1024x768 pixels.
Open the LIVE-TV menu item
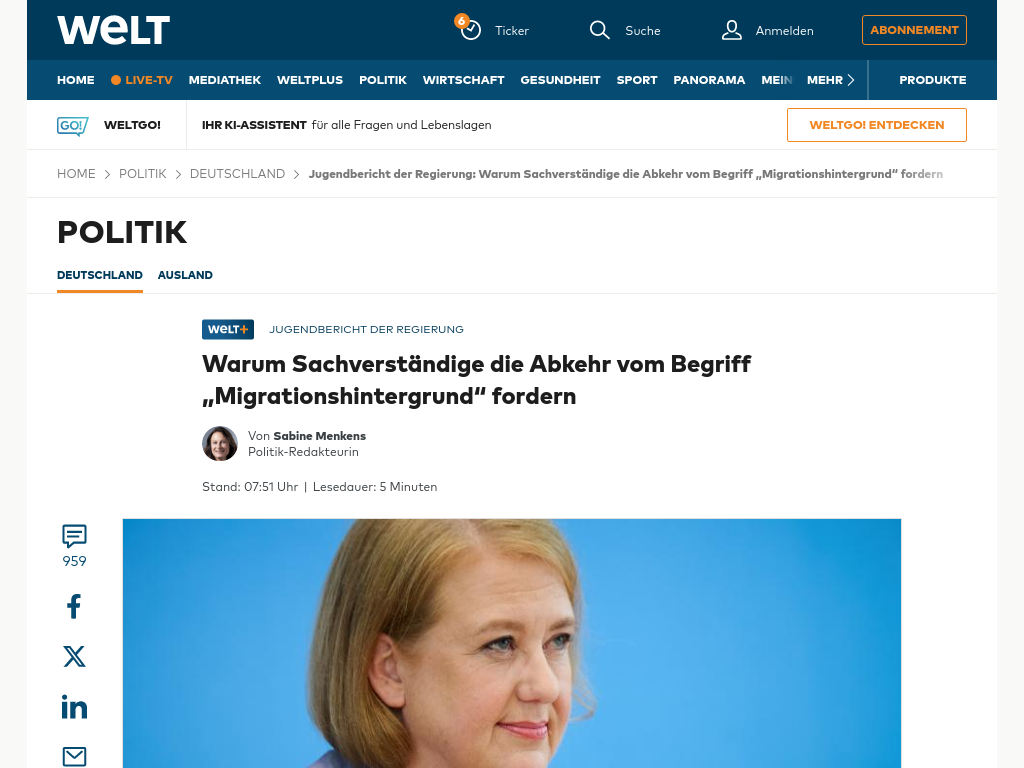tap(142, 80)
